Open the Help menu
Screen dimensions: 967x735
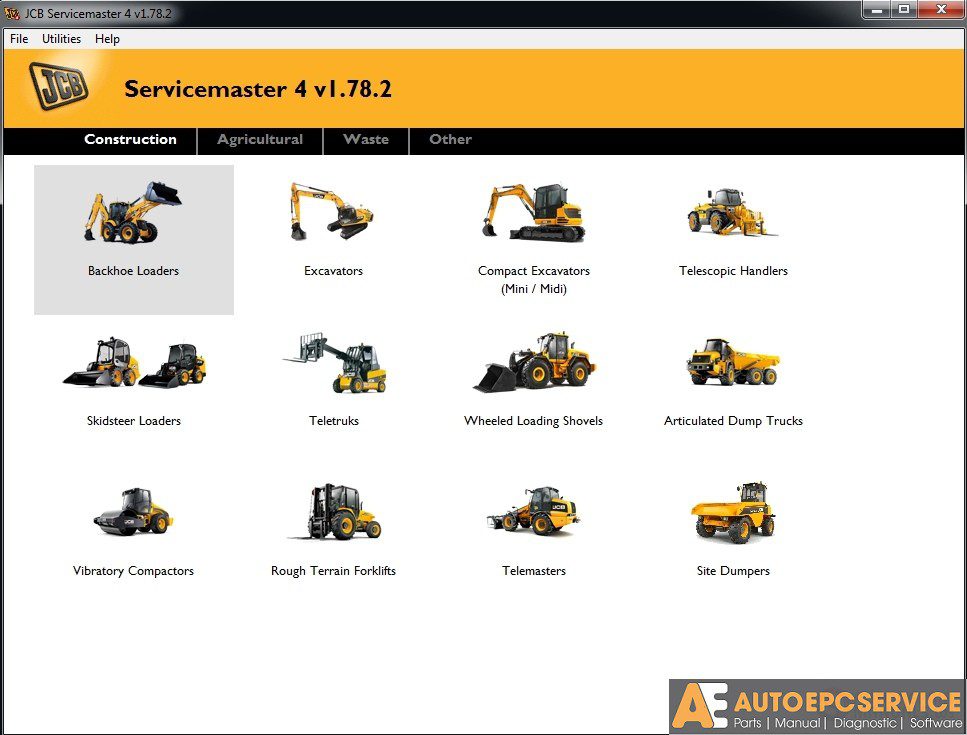click(x=107, y=39)
